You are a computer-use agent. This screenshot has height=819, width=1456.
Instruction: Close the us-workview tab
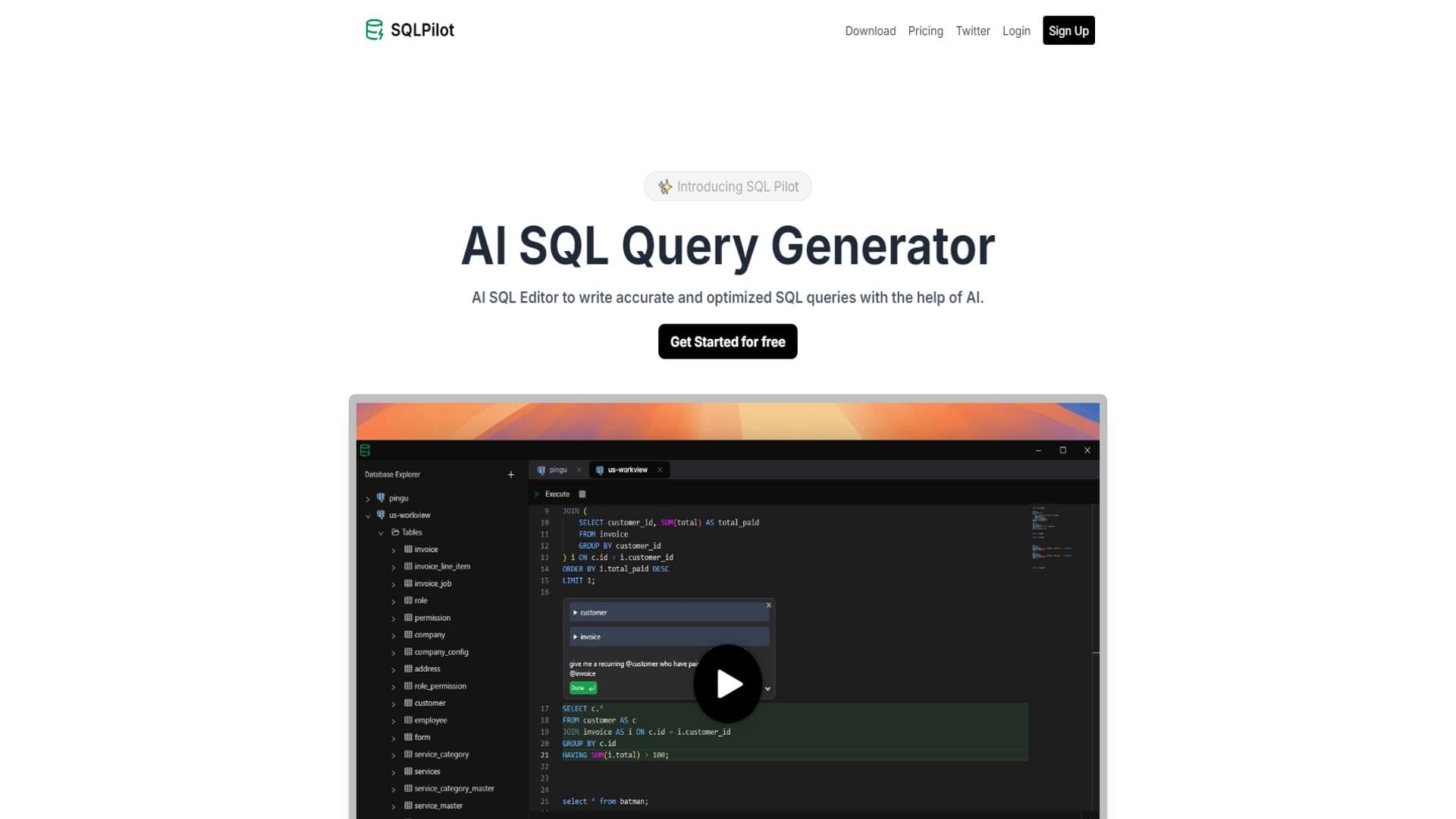(x=660, y=470)
